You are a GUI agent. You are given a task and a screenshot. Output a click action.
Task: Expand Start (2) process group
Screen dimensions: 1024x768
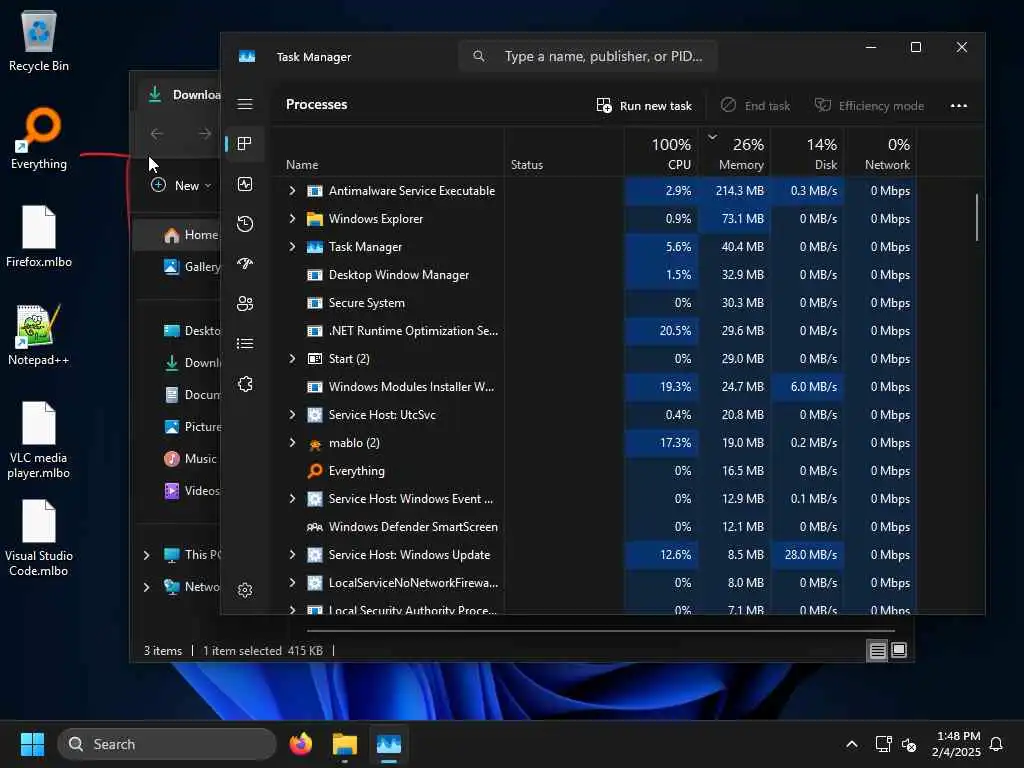(x=292, y=359)
